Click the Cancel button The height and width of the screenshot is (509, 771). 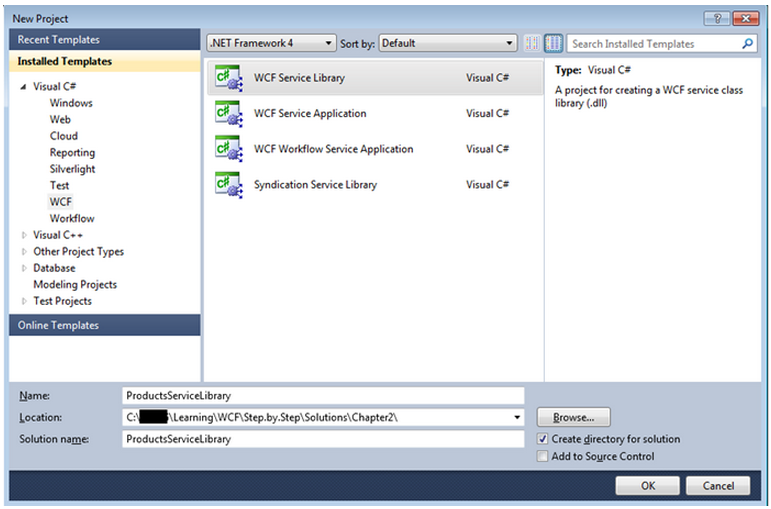point(718,485)
